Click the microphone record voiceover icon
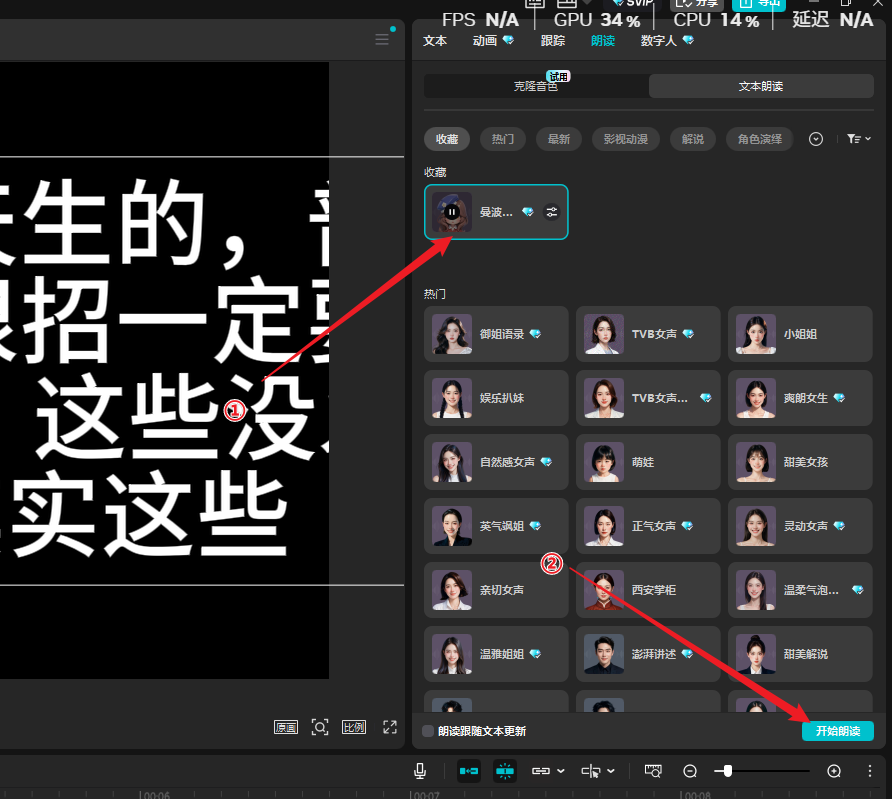 (420, 771)
